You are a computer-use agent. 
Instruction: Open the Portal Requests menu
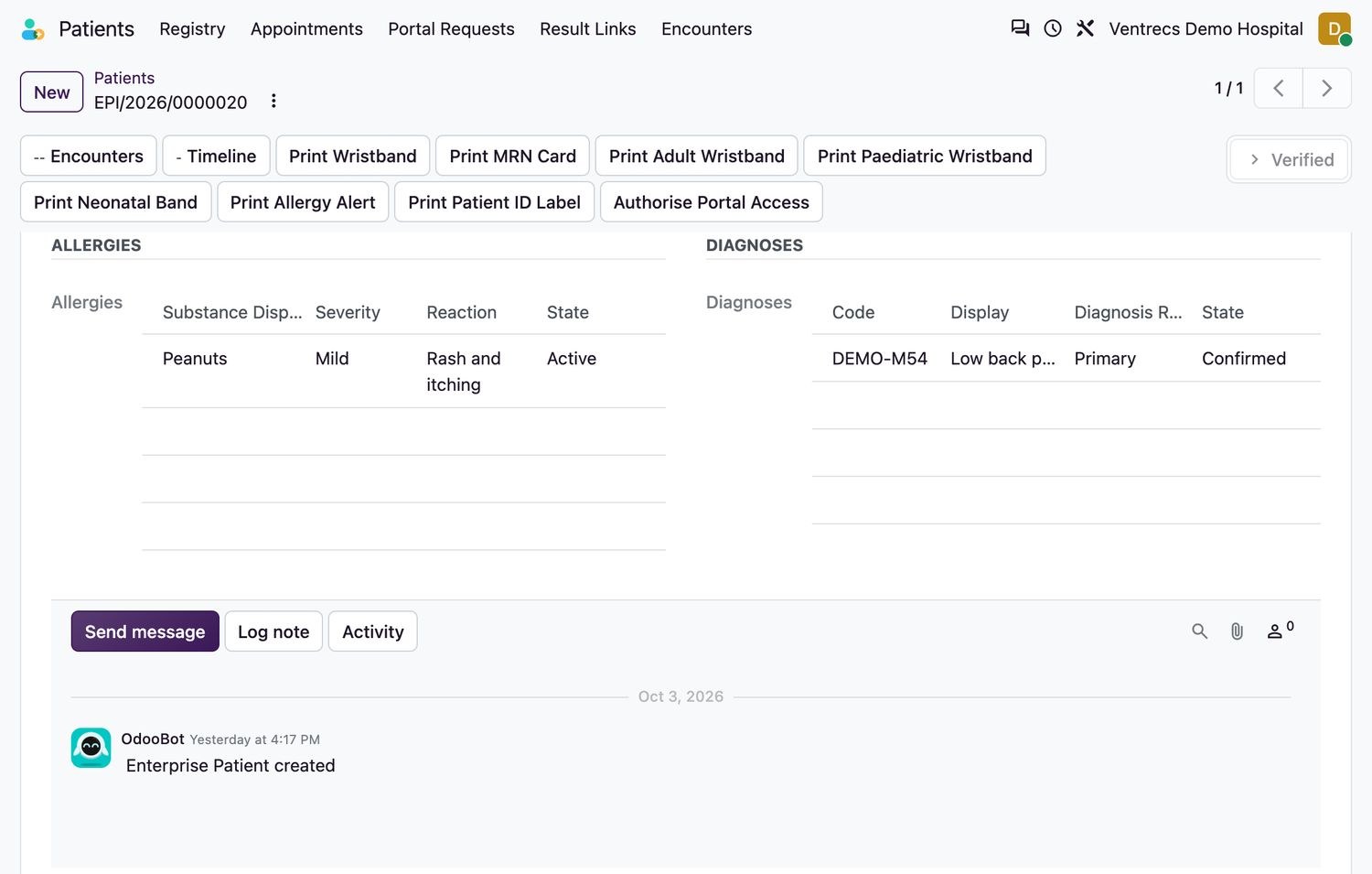click(x=451, y=29)
